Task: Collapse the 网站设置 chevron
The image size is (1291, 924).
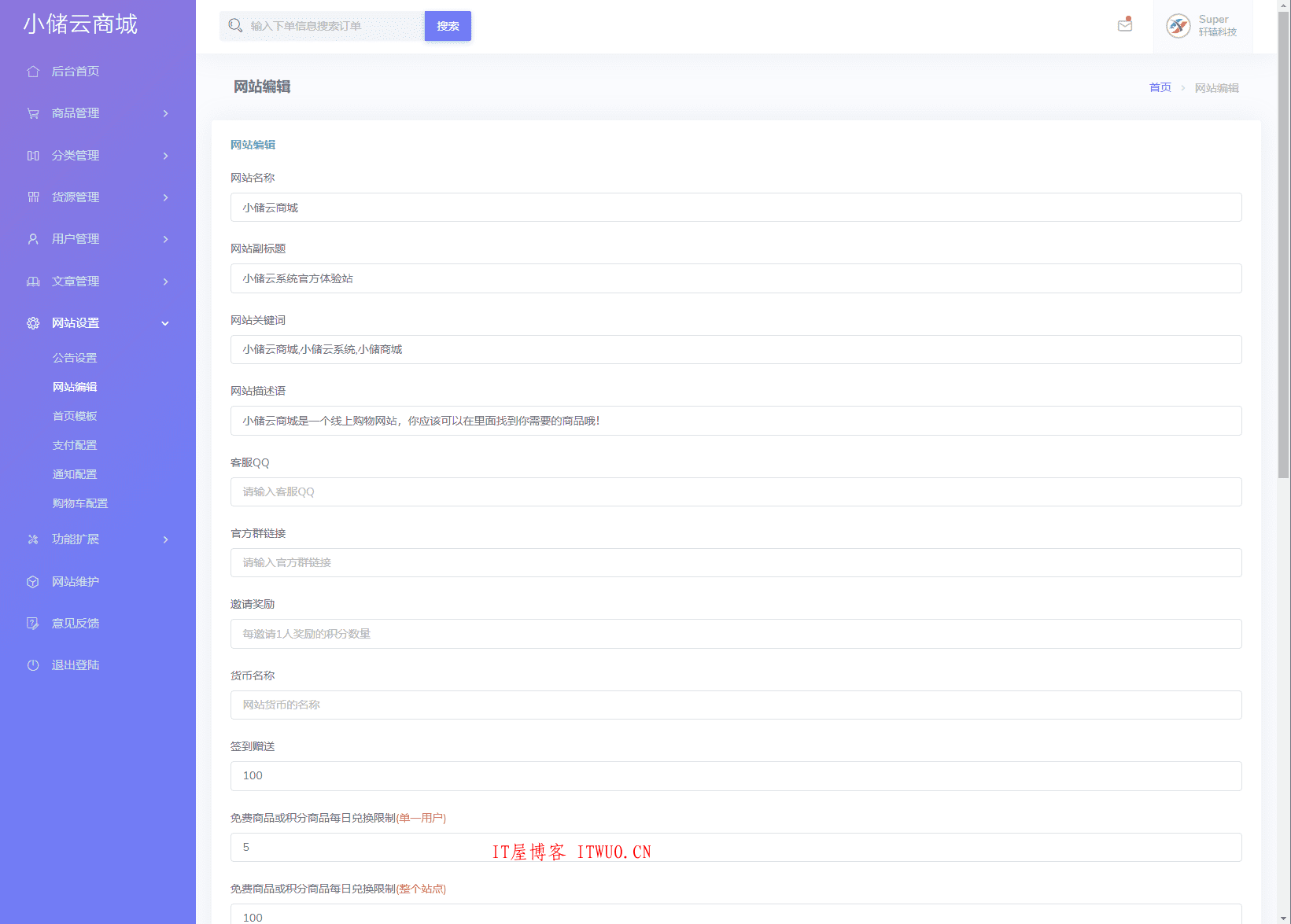Action: tap(165, 323)
